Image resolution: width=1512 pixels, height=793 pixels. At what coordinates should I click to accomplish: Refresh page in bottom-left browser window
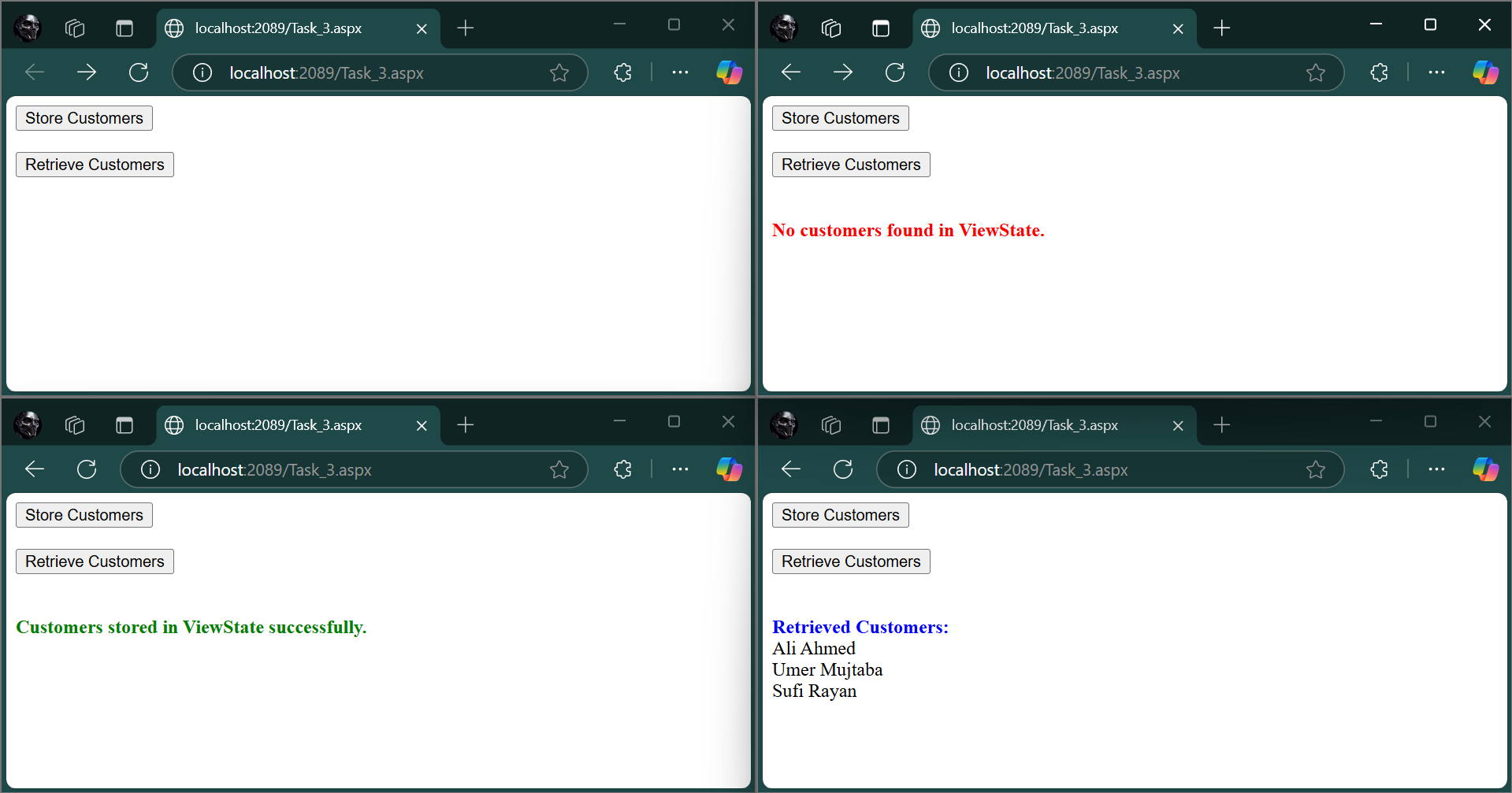[x=87, y=469]
